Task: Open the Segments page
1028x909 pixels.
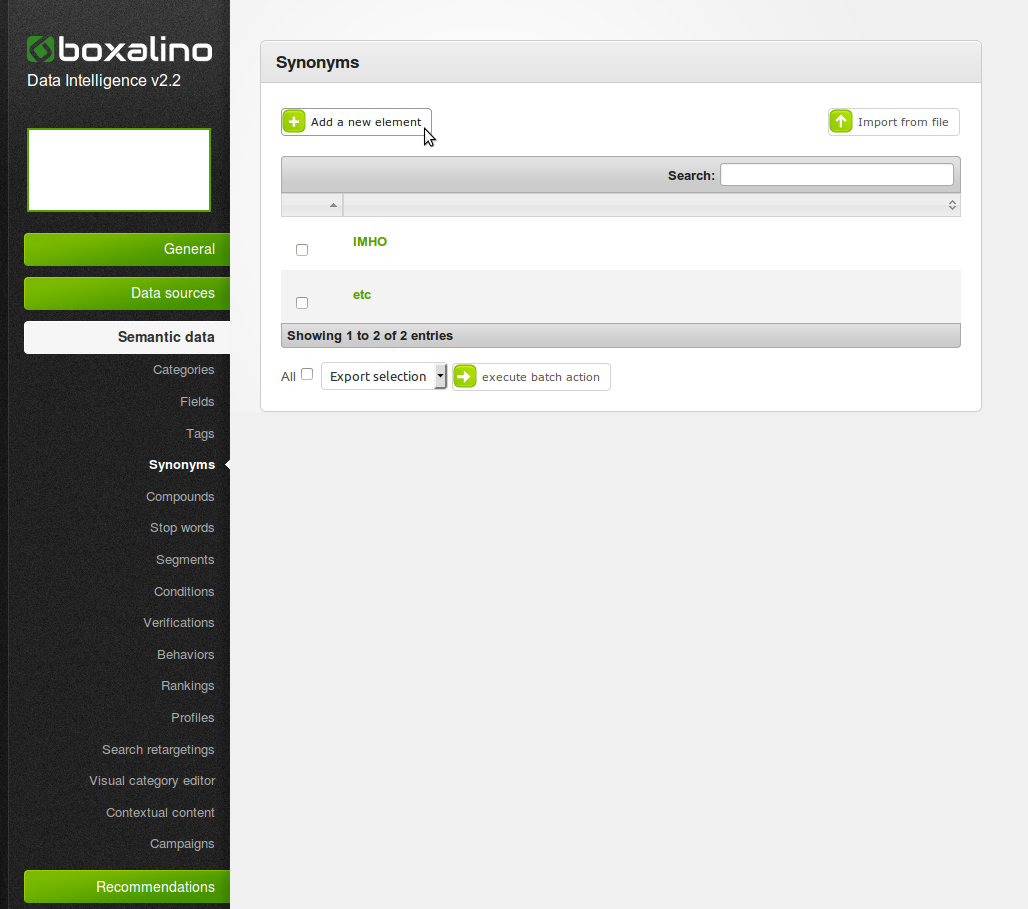Action: [185, 560]
